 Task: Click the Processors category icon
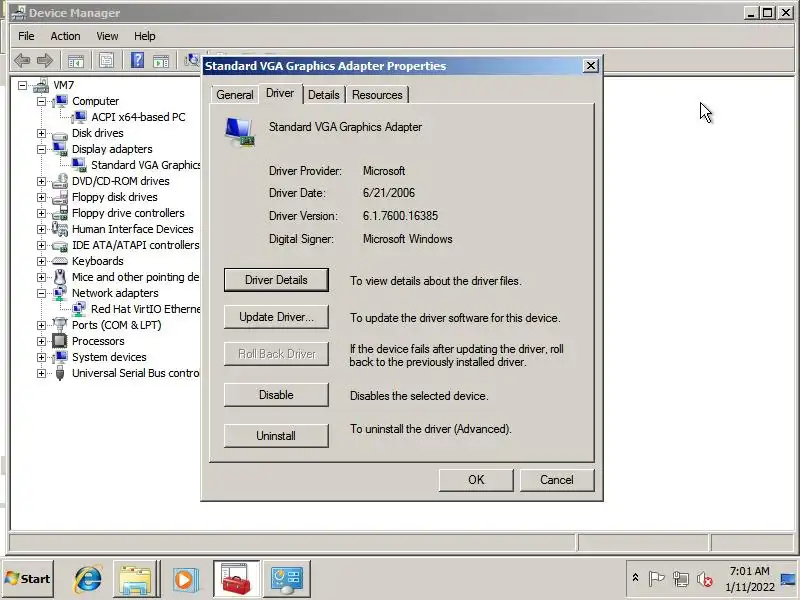(60, 341)
